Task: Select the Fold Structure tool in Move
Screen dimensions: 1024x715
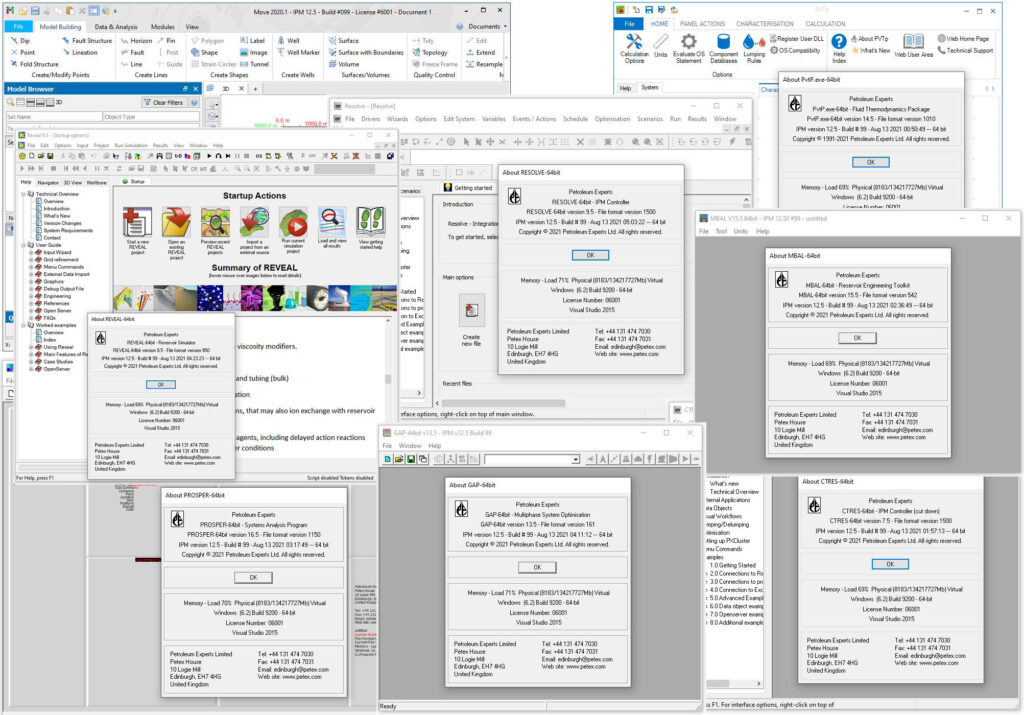Action: pos(38,64)
